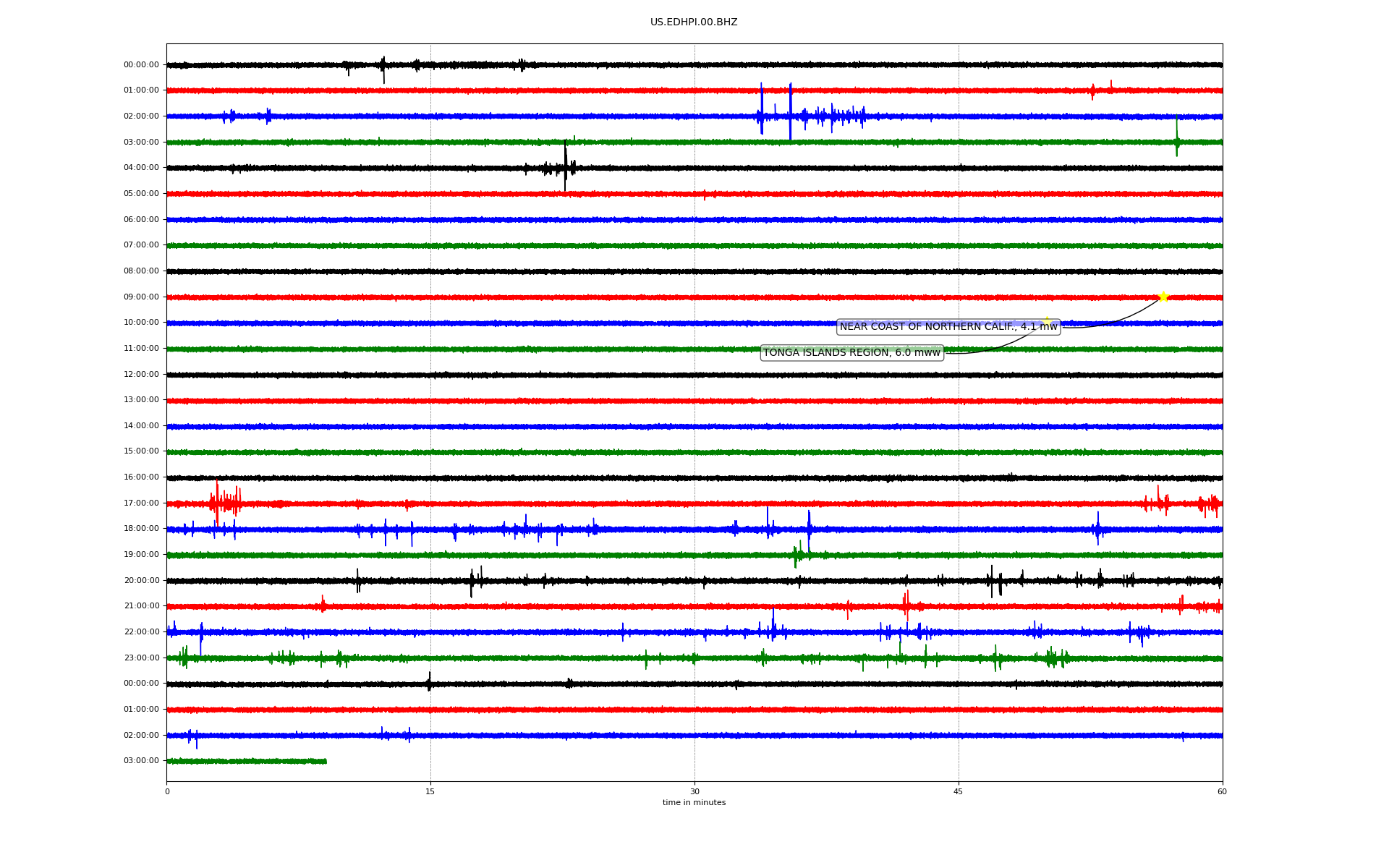Click the 04:00:00 row label
This screenshot has height=868, width=1389.
tap(141, 168)
